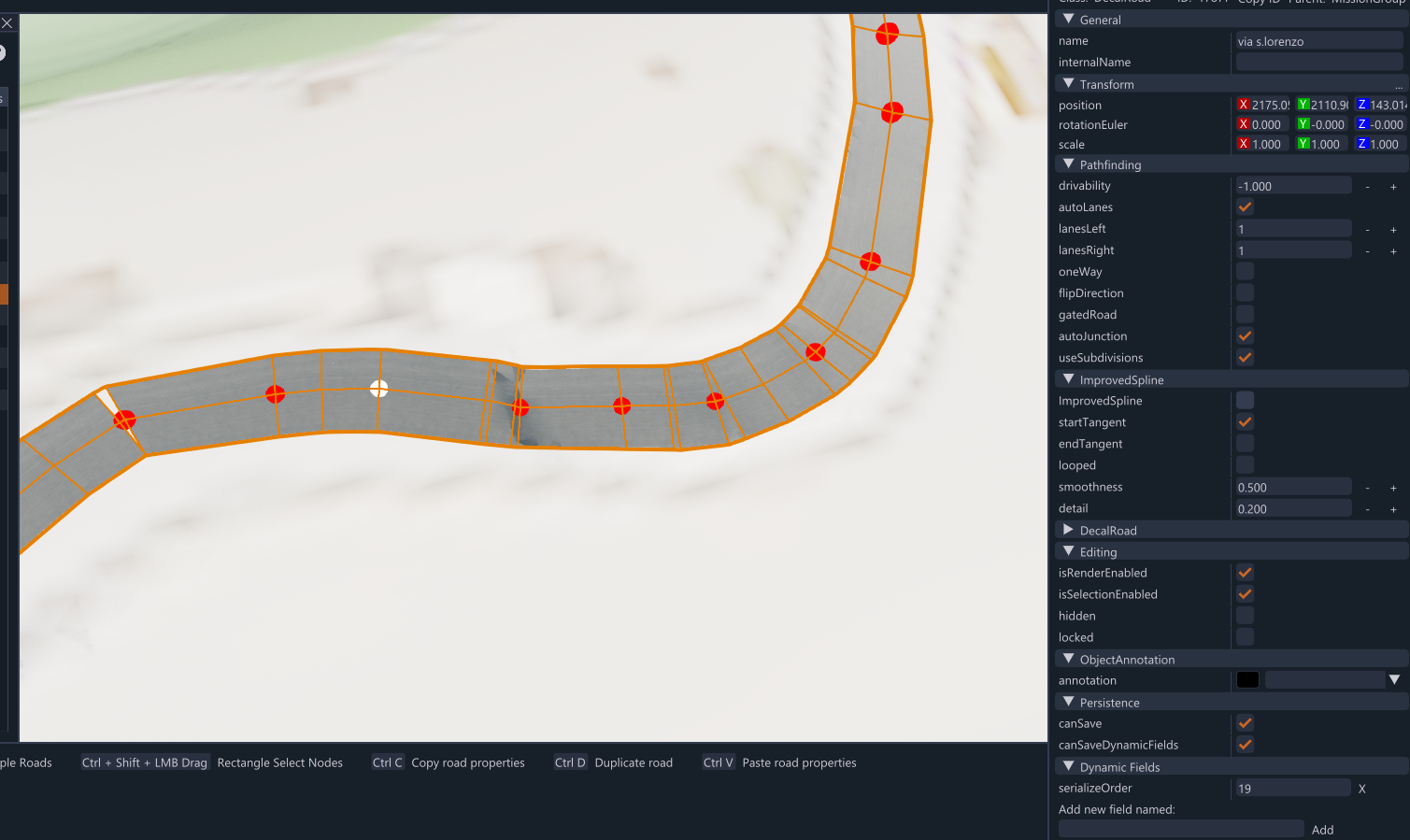1410x840 pixels.
Task: Click the serializeOrder value field
Action: [1294, 788]
